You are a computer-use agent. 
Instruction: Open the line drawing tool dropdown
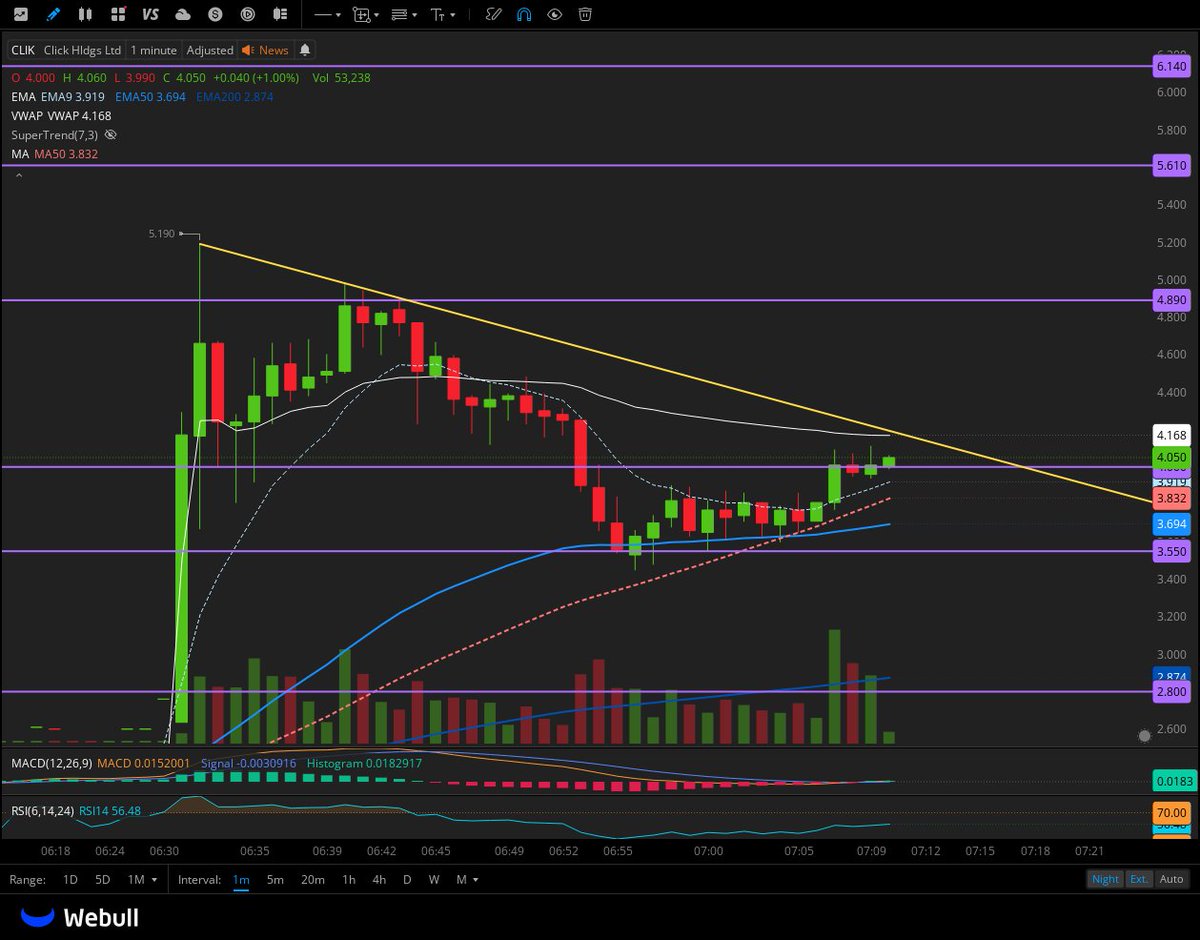(x=328, y=15)
